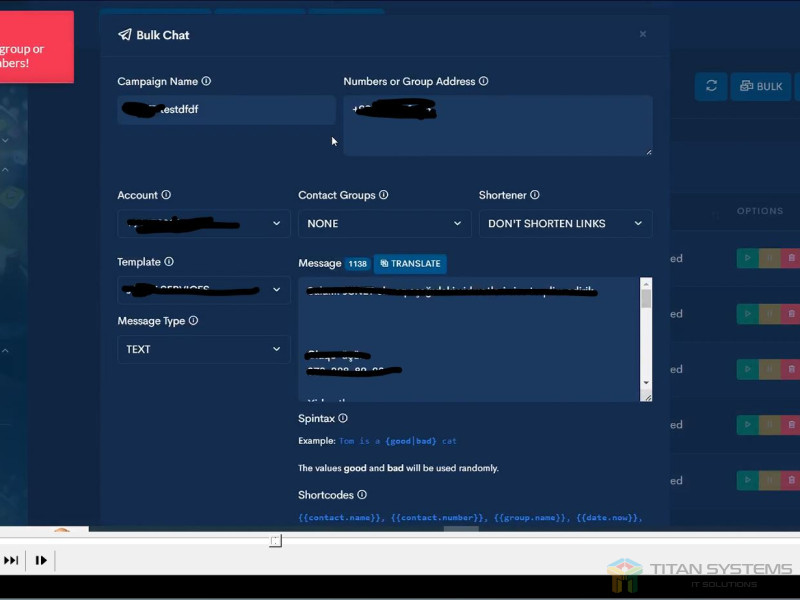Click the video player seek bar handle
This screenshot has width=800, height=600.
[275, 541]
